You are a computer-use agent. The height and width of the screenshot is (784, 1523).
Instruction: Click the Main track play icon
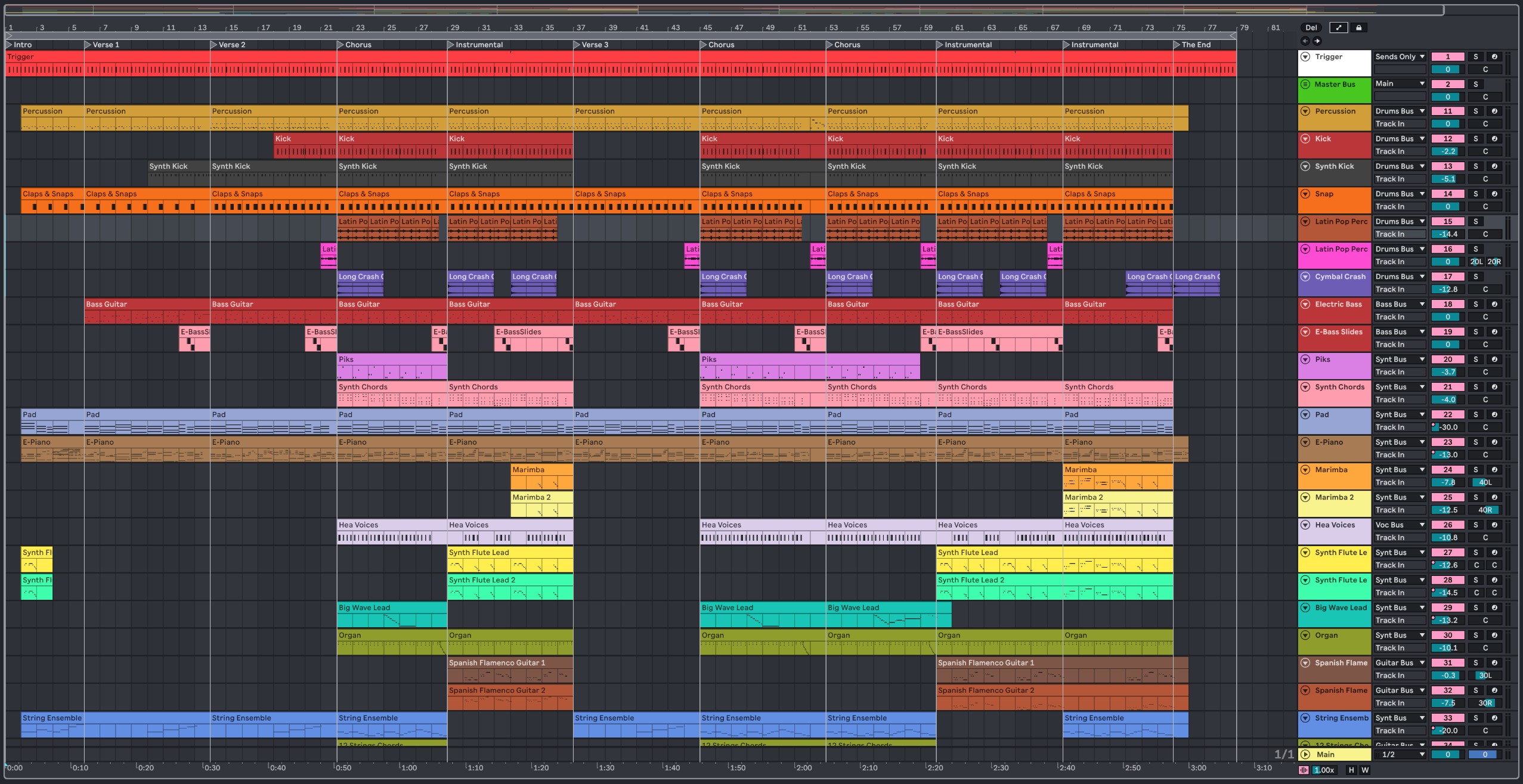1305,754
